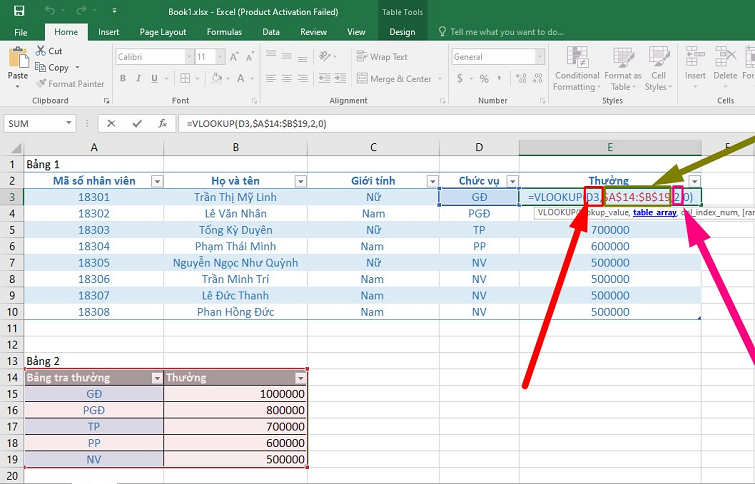Screen dimensions: 755x484
Task: Apply the Font Color A
Action: [240, 78]
